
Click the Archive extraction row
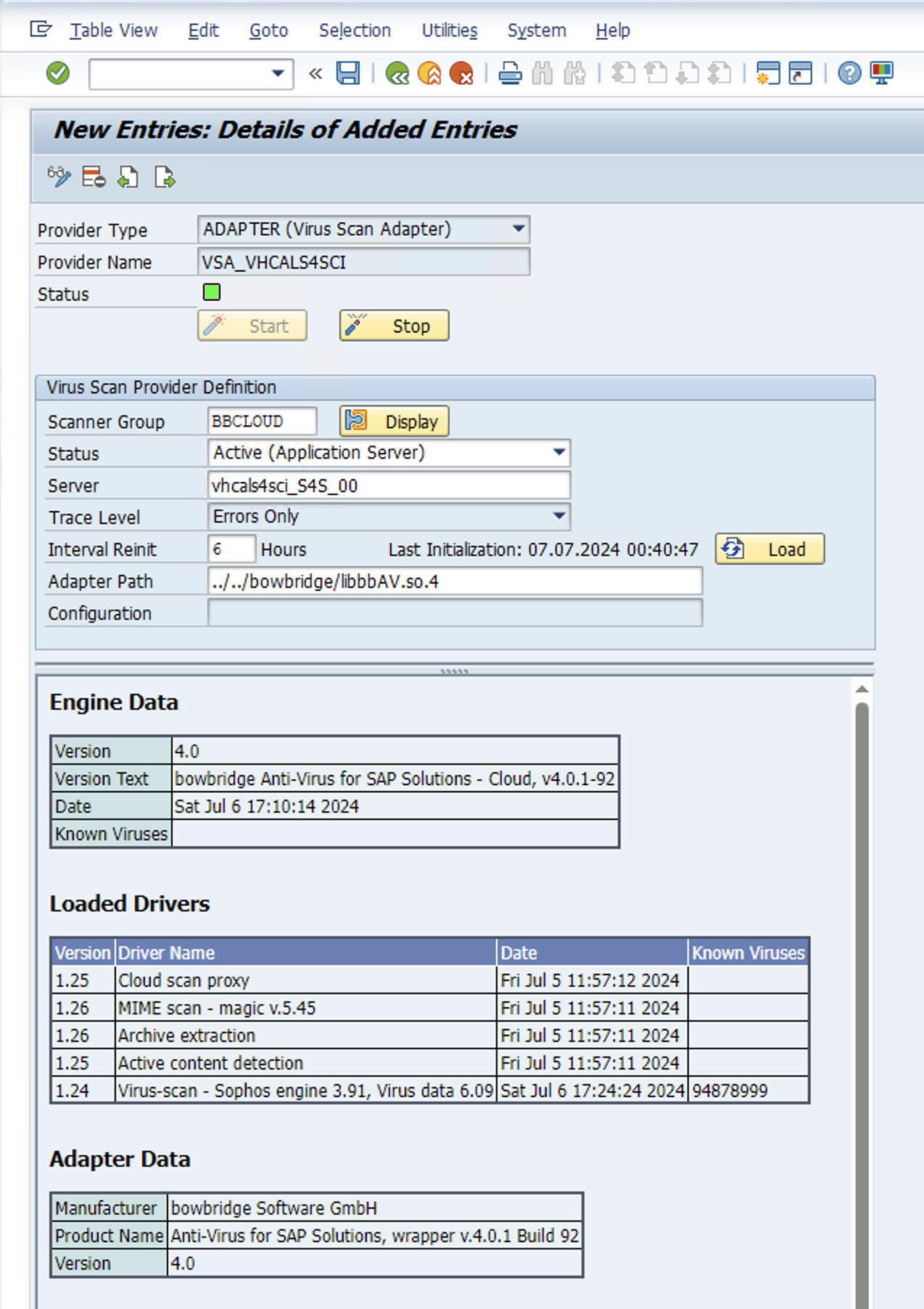click(x=430, y=1035)
